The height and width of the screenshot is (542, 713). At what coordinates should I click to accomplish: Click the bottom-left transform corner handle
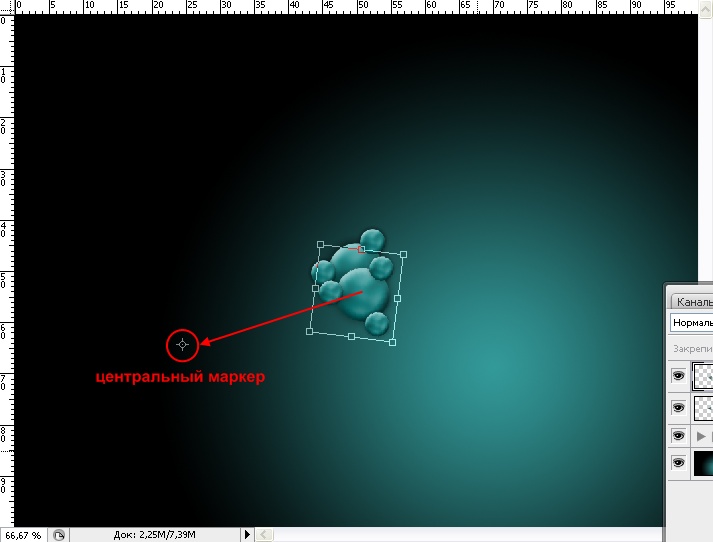(x=310, y=331)
